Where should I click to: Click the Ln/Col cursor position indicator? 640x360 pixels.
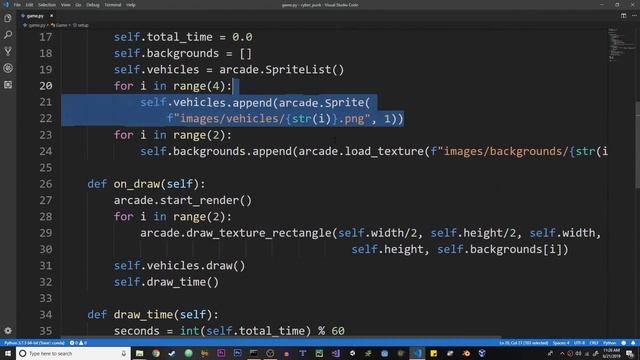point(524,343)
